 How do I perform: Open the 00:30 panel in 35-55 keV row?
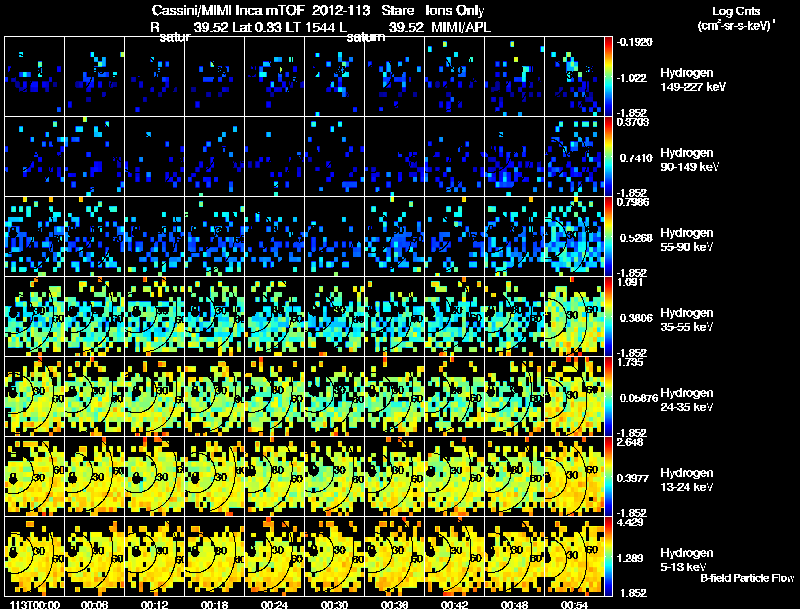point(335,316)
